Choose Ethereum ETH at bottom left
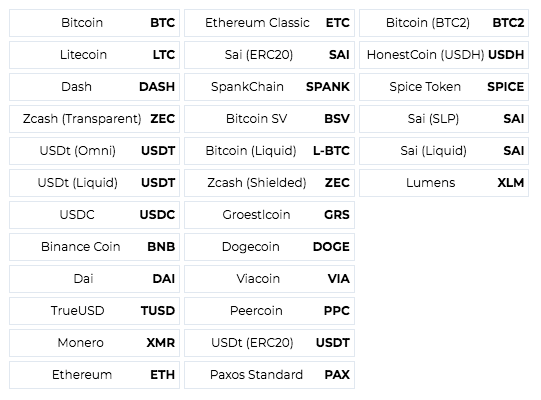This screenshot has height=400, width=541. click(x=94, y=375)
